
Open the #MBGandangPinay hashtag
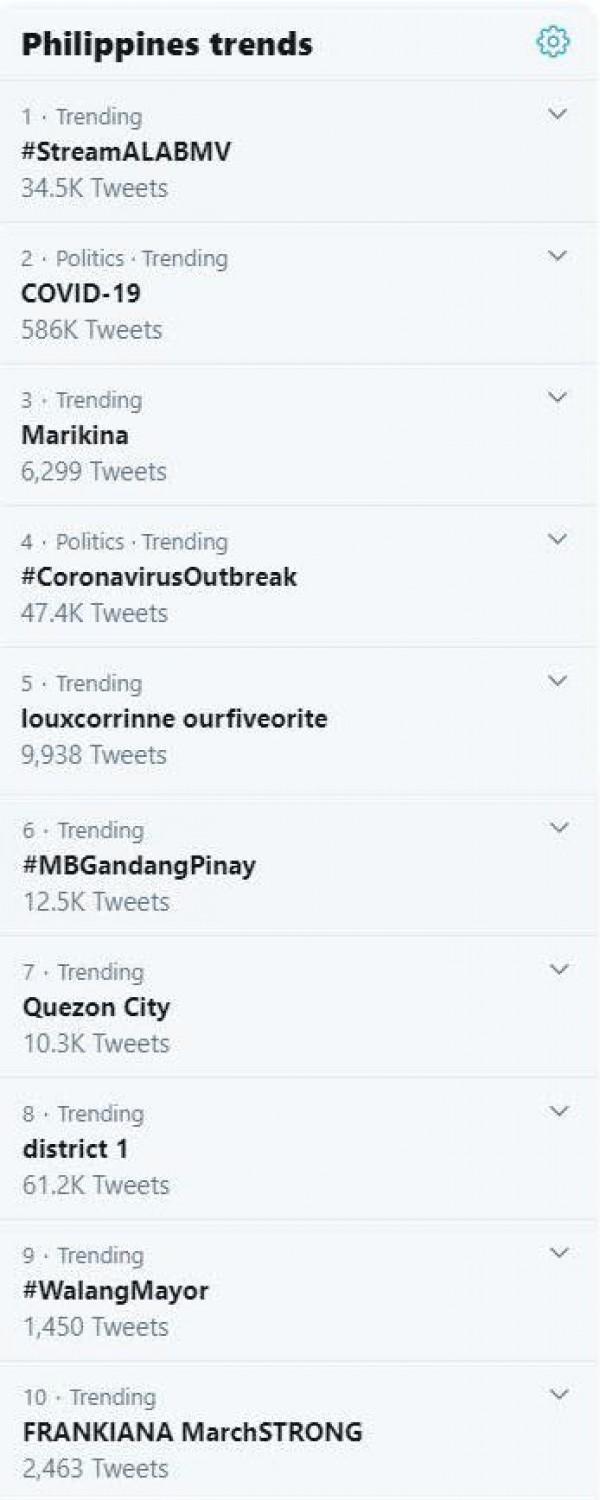pyautogui.click(x=139, y=865)
